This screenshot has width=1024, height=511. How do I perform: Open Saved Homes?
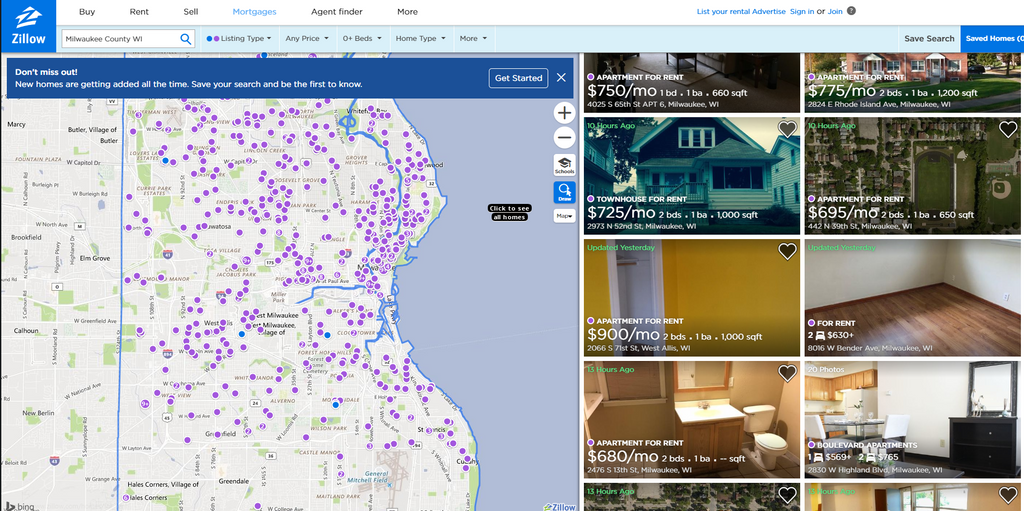click(x=993, y=39)
